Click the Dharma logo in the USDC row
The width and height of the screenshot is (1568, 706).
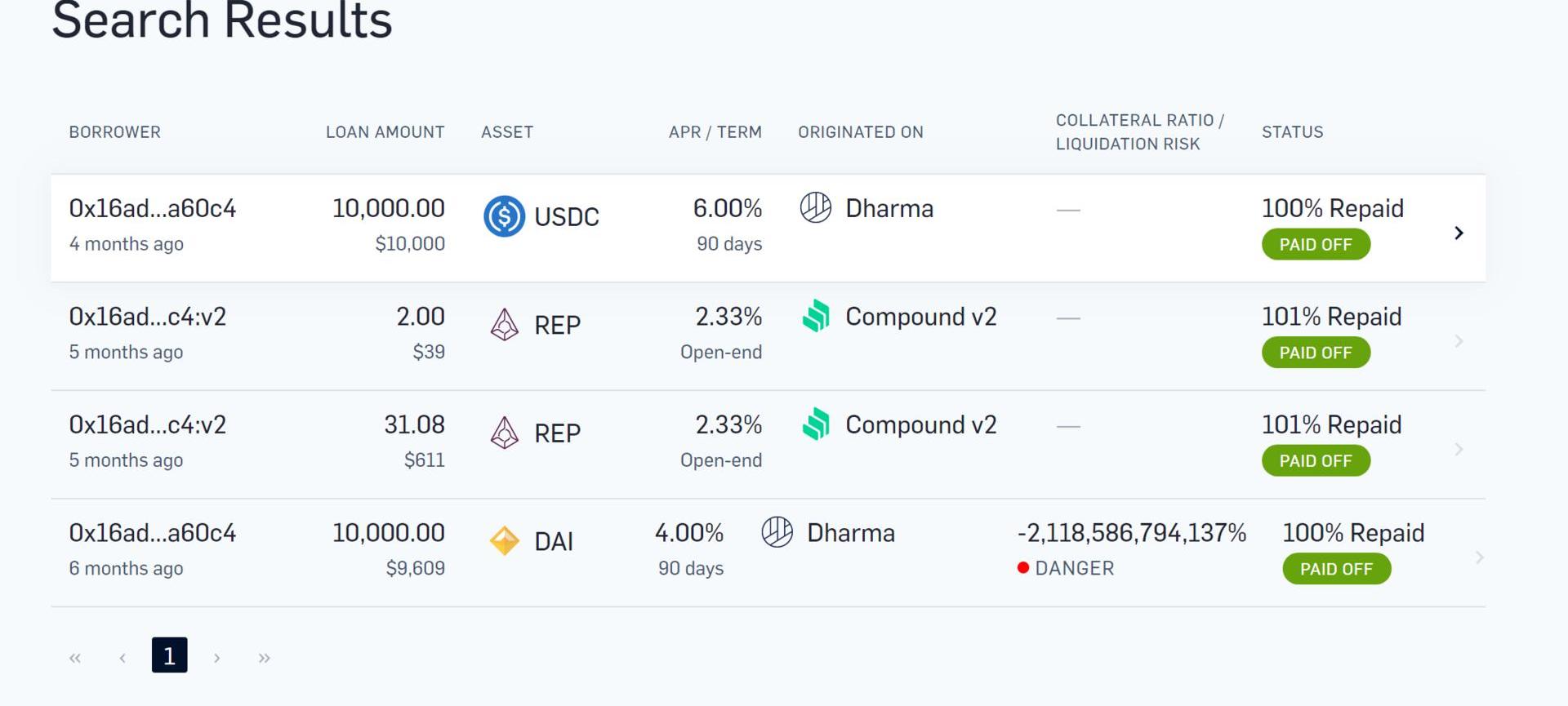point(815,208)
